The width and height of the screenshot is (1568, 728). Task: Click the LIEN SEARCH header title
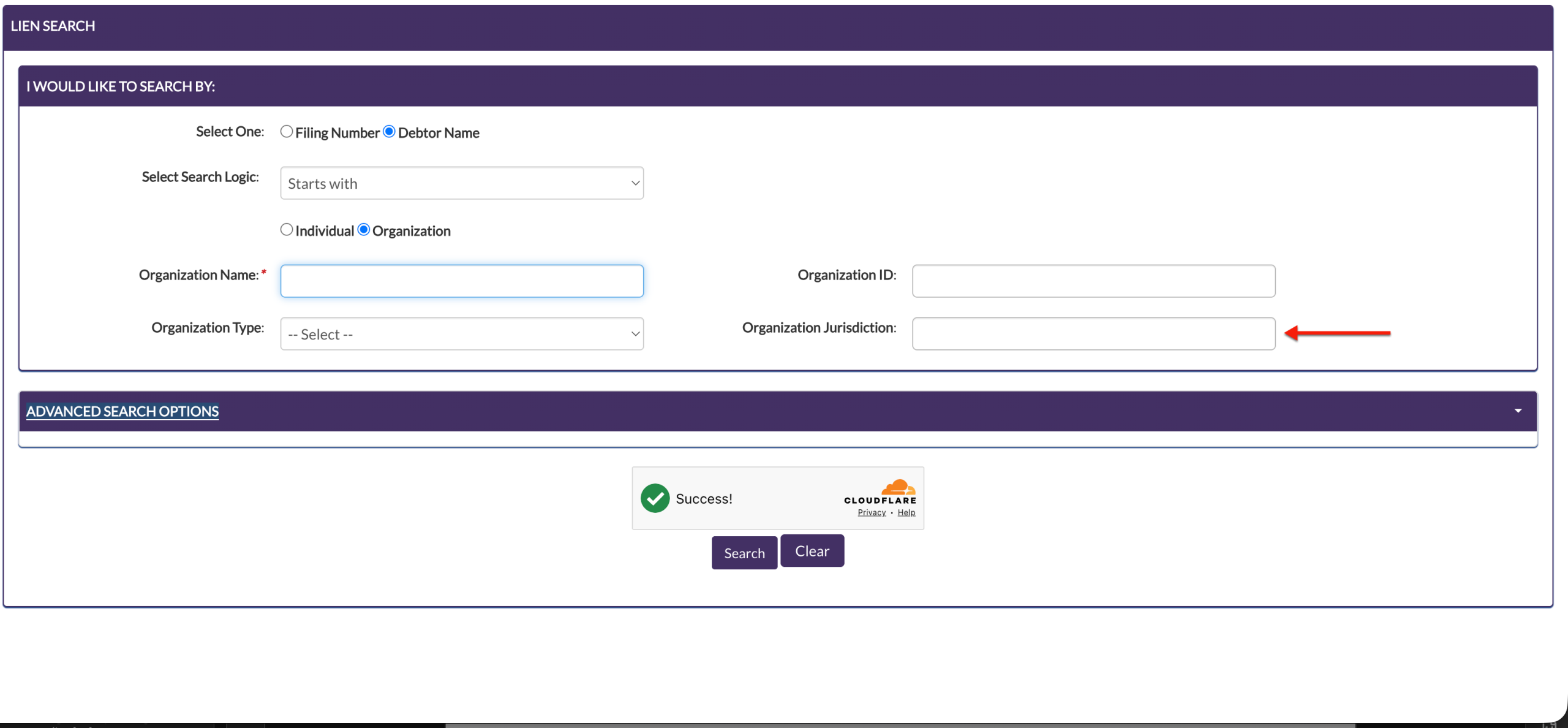click(53, 26)
